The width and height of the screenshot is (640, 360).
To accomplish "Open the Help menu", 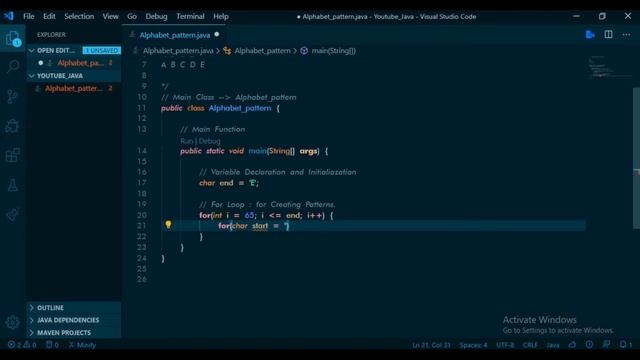I will [x=221, y=16].
